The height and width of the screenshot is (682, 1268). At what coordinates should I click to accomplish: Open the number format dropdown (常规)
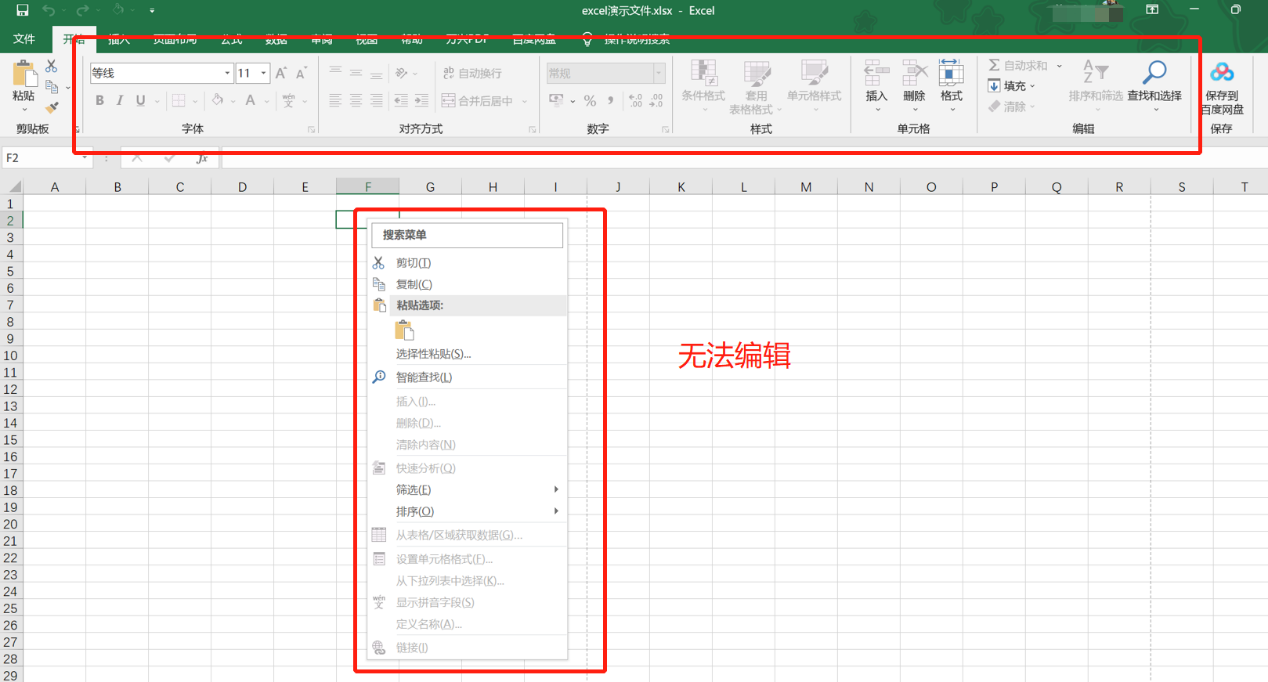click(x=659, y=73)
